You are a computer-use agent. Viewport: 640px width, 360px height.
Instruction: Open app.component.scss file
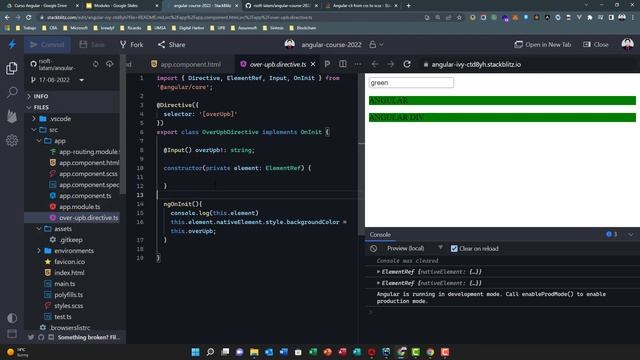click(84, 174)
